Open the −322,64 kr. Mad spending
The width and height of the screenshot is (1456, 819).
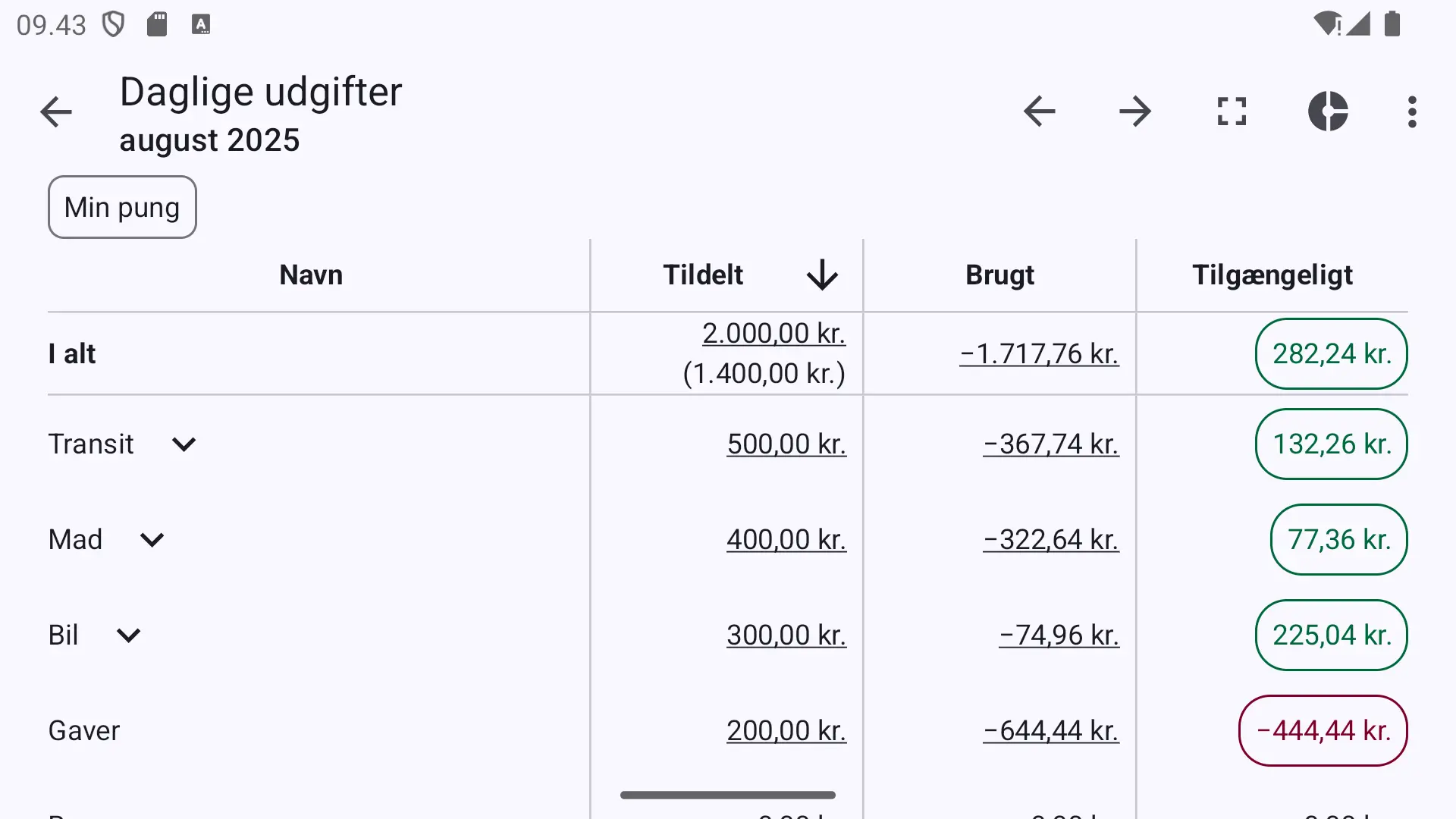[x=1051, y=539]
